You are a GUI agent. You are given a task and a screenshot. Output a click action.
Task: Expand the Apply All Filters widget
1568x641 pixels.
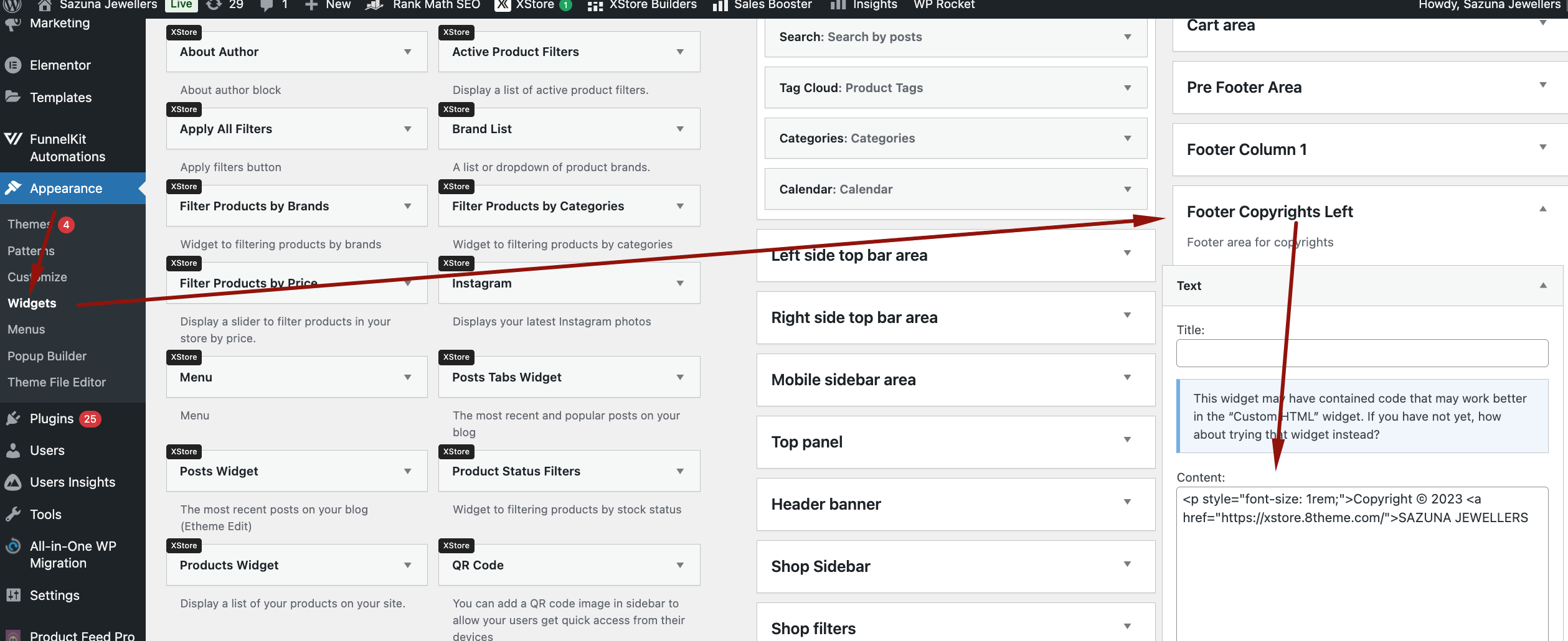(407, 129)
